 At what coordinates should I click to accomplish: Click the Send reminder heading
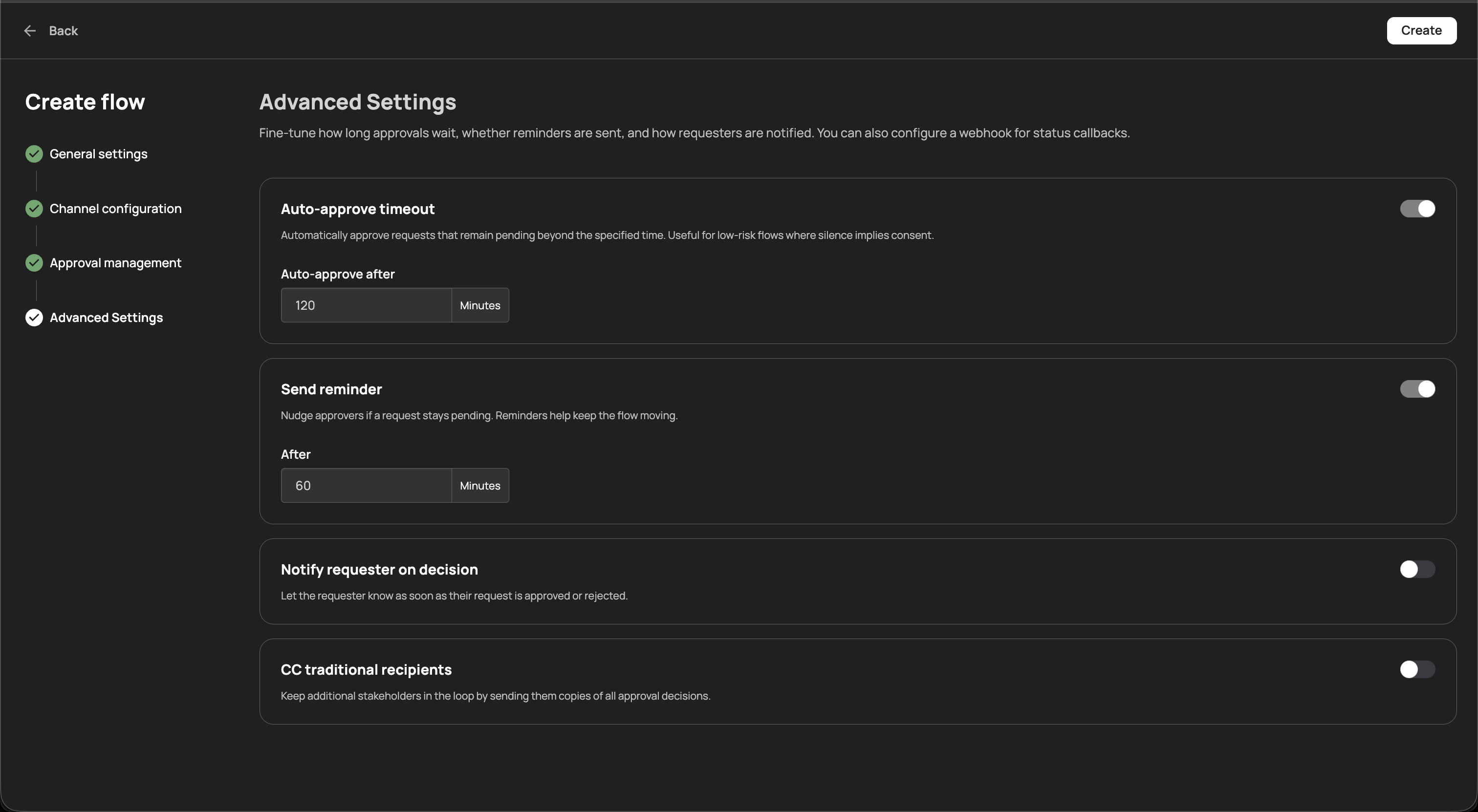click(331, 389)
